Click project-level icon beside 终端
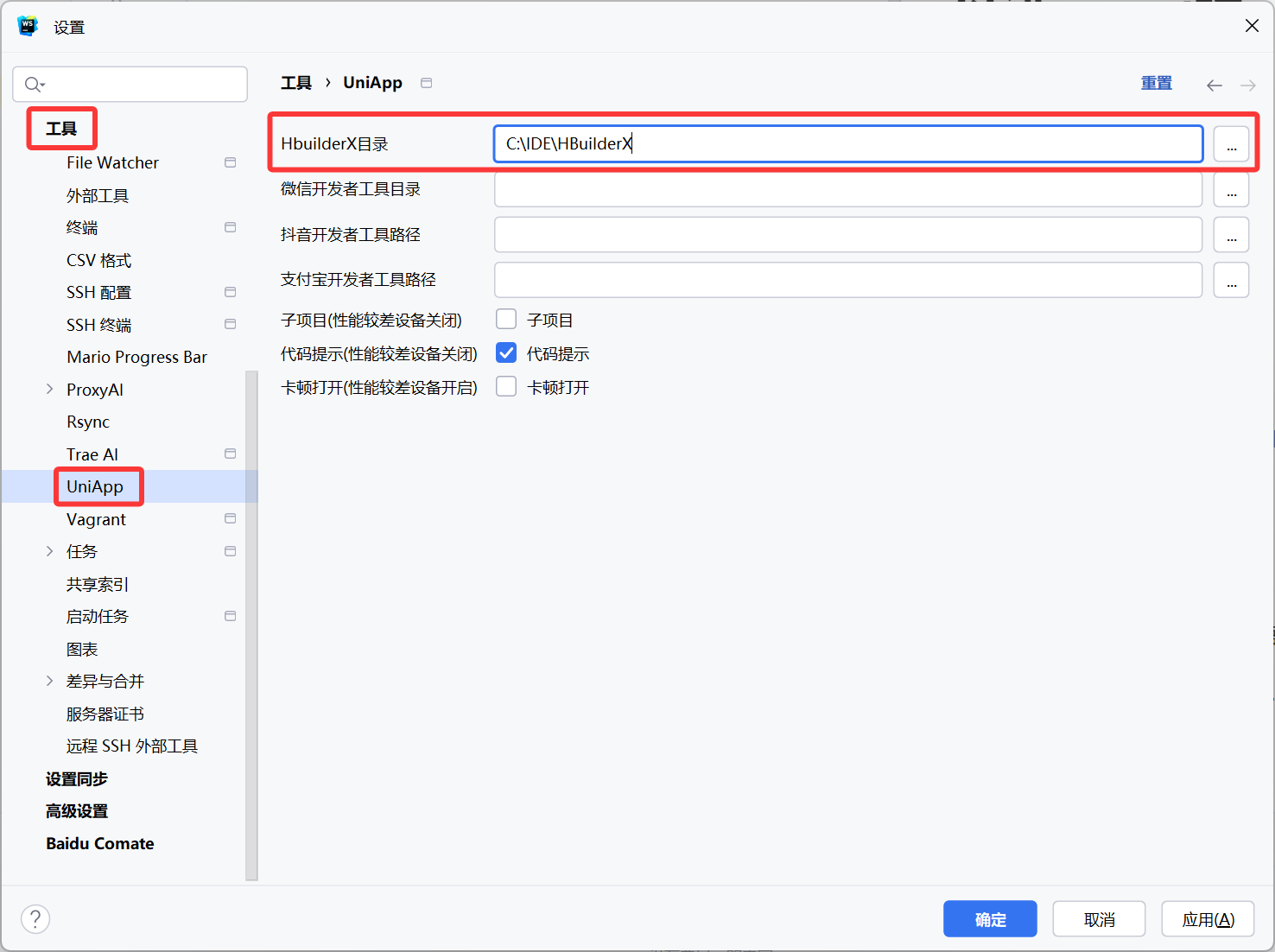The image size is (1275, 952). coord(230,227)
